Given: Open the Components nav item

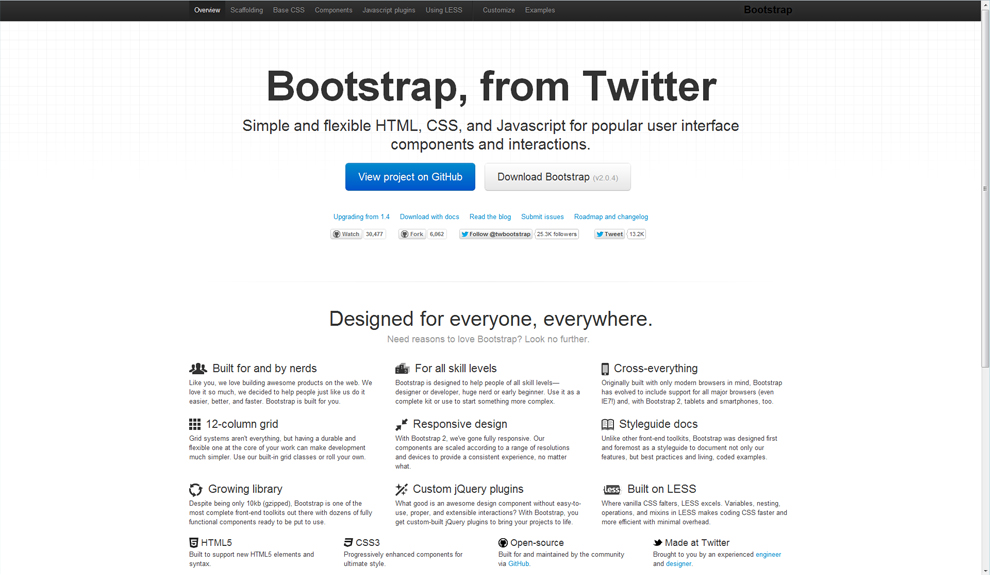Looking at the screenshot, I should (333, 10).
